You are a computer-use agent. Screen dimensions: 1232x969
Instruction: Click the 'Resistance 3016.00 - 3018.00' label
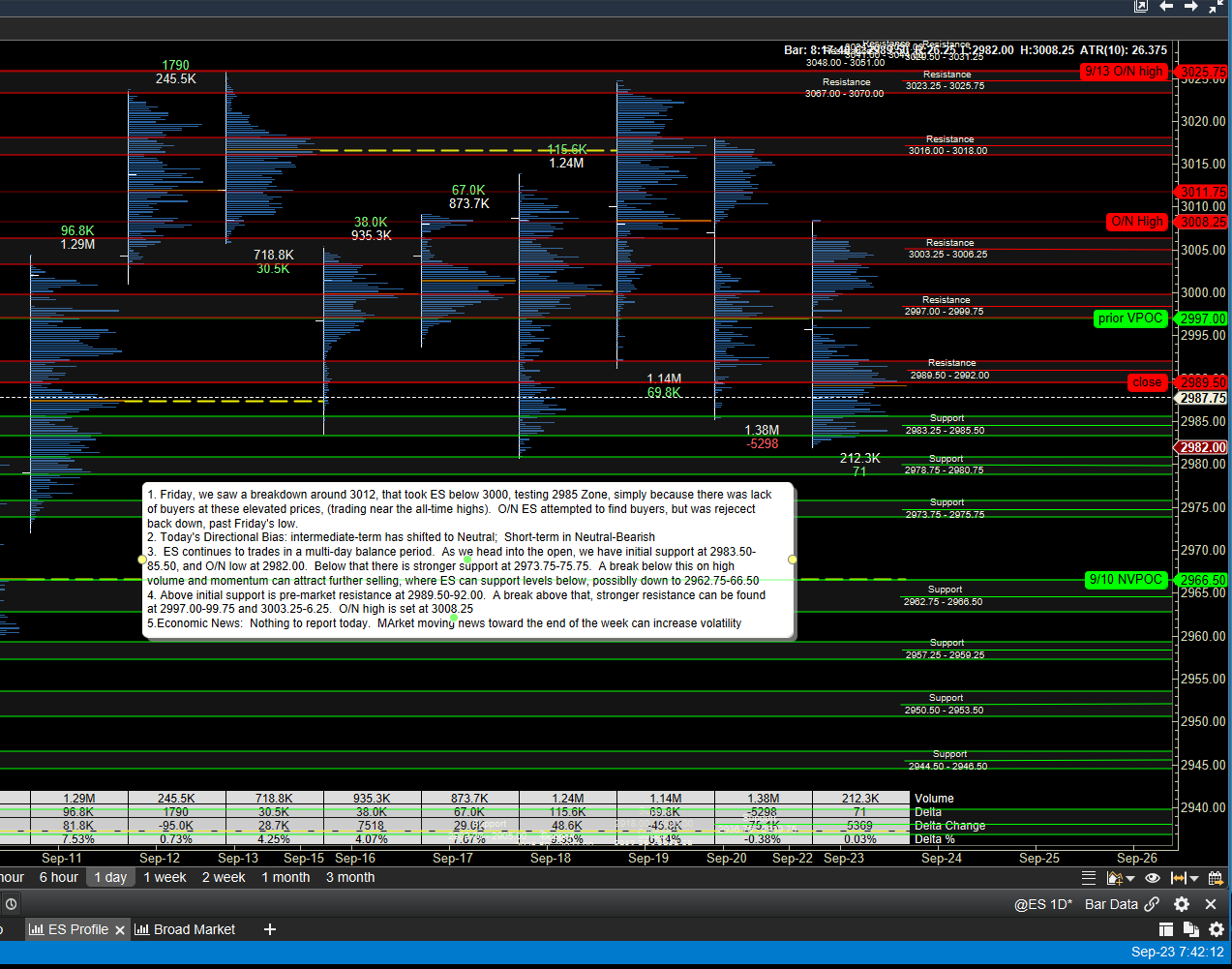pos(948,145)
